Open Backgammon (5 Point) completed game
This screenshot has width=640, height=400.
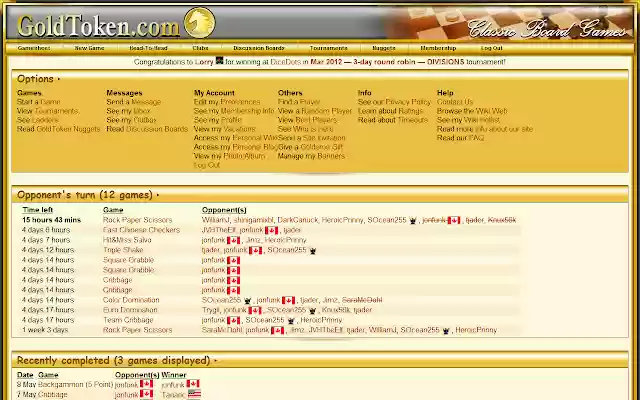(75, 384)
